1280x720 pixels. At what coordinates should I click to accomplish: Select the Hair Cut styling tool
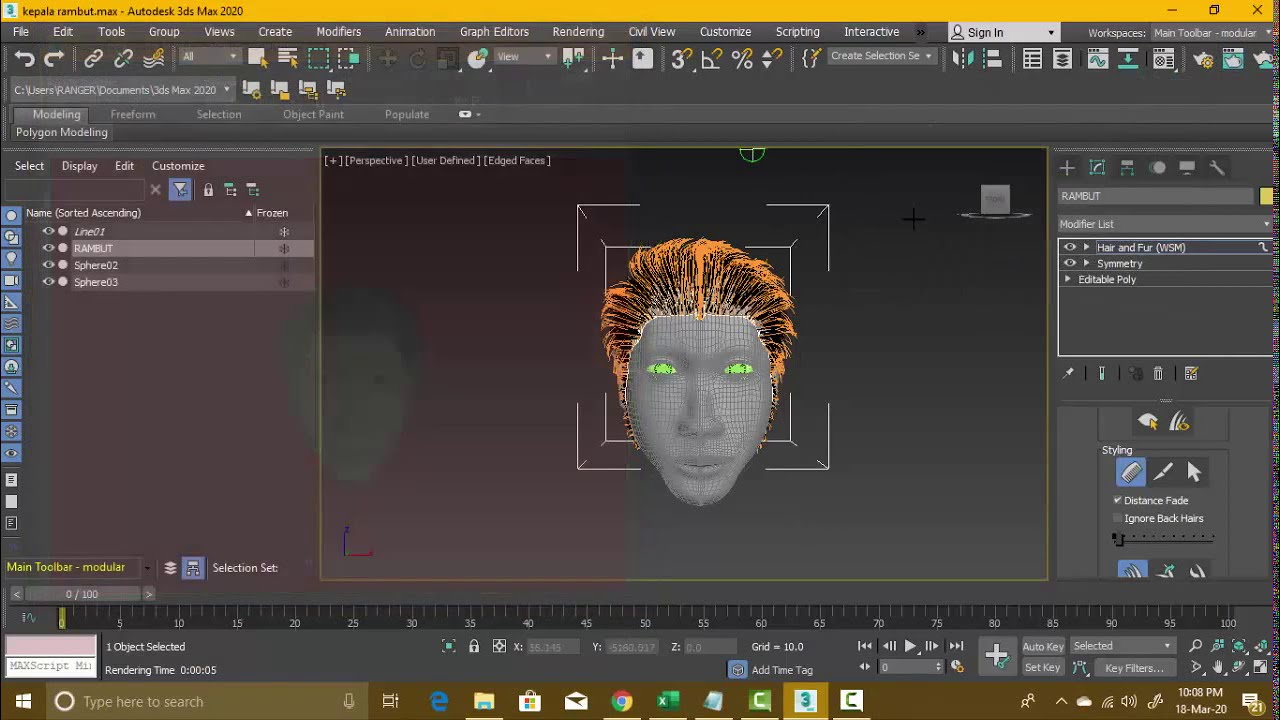1163,473
